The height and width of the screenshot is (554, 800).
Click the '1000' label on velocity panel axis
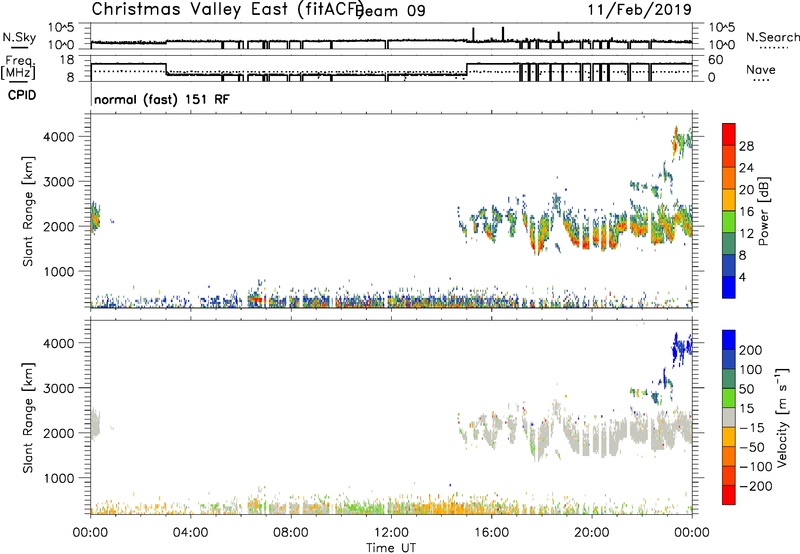click(x=58, y=478)
